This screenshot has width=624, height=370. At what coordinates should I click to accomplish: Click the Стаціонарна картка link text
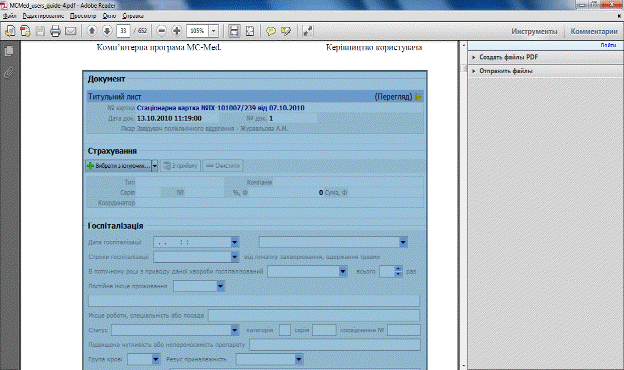[x=220, y=108]
